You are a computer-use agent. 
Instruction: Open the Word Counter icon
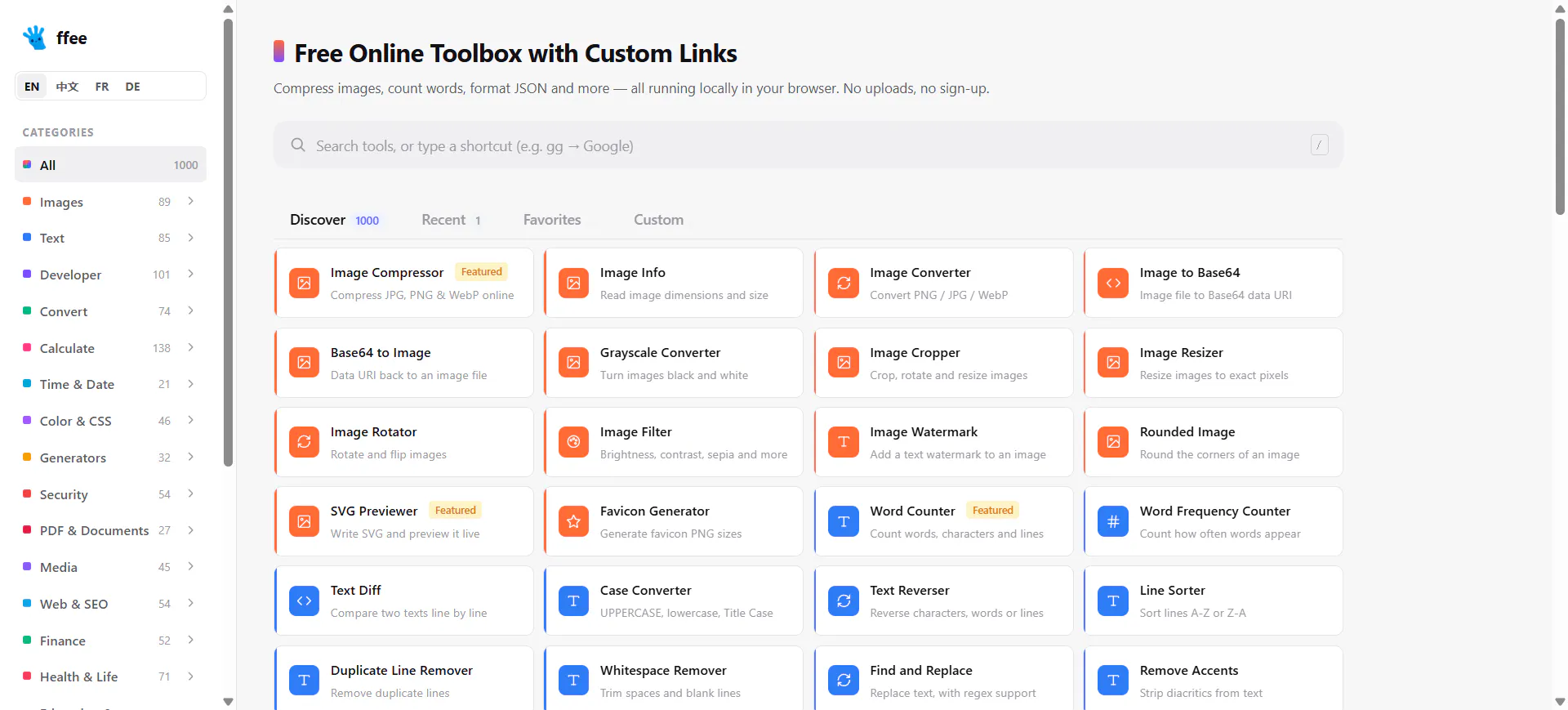pyautogui.click(x=844, y=521)
